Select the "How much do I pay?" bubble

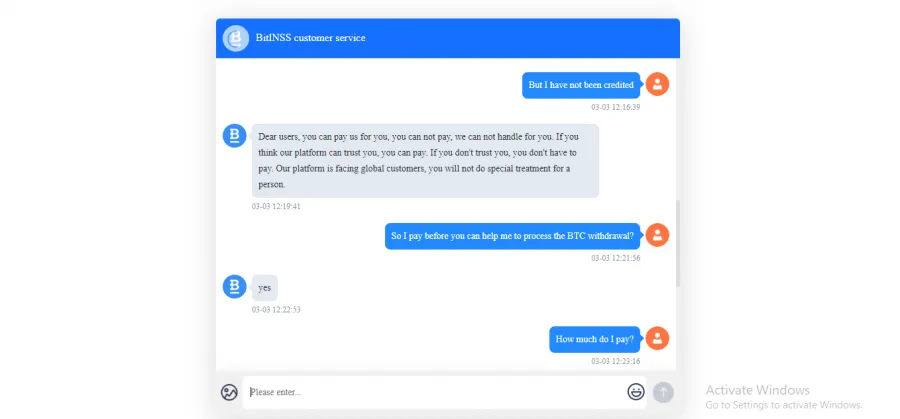click(595, 339)
